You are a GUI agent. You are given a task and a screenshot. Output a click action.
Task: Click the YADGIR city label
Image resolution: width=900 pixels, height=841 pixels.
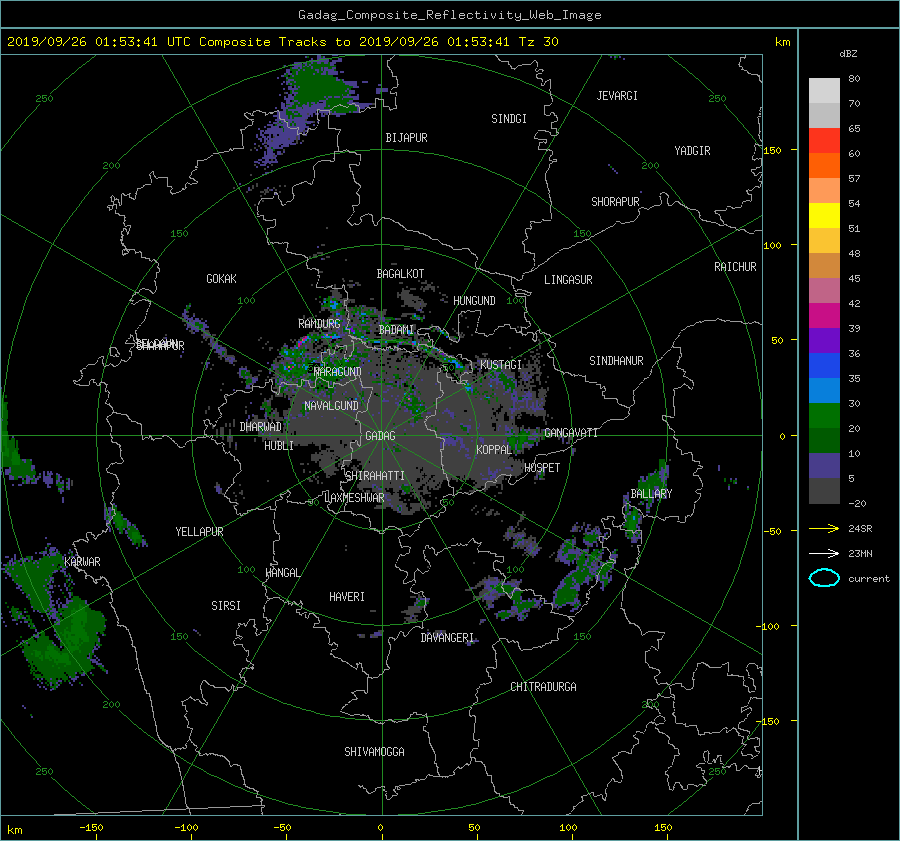(x=692, y=151)
